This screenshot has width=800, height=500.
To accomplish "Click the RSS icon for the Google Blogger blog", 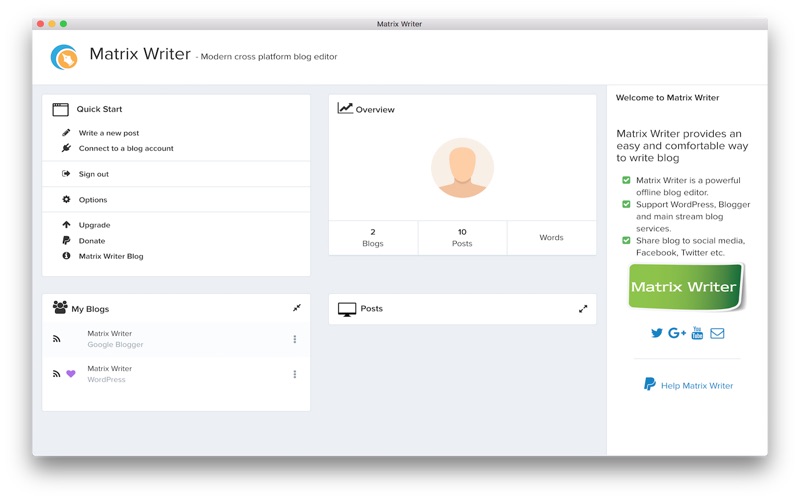I will (57, 339).
